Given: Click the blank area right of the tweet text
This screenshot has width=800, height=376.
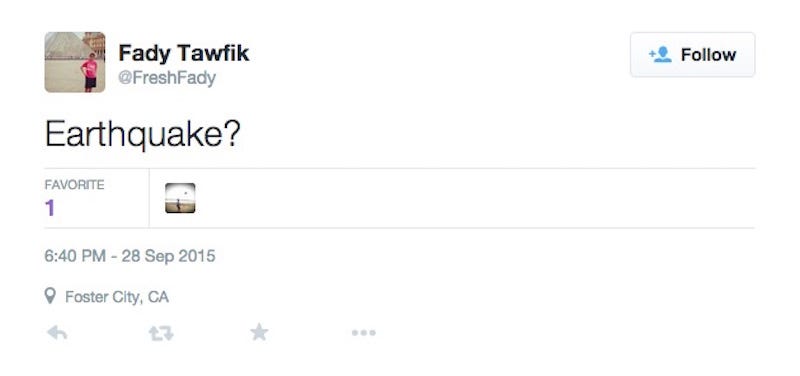Looking at the screenshot, I should [x=497, y=135].
